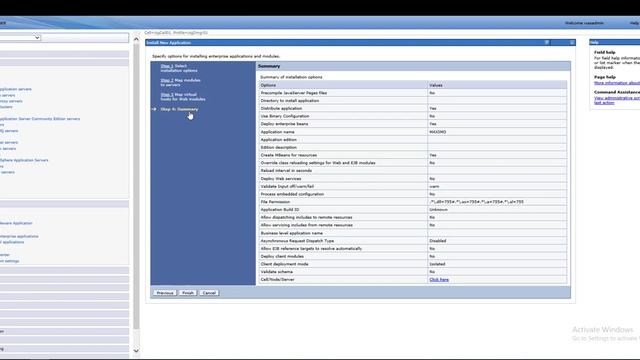Click the 'Process embedded configuration' row
Image resolution: width=640 pixels, height=360 pixels.
[x=413, y=194]
